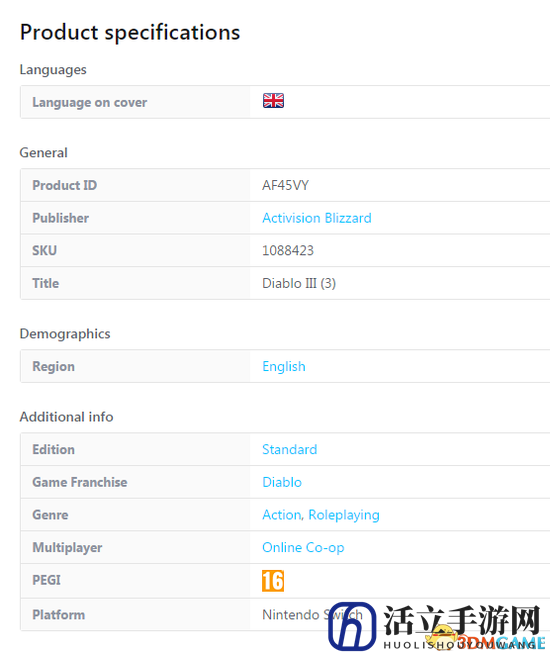Click the UK flag language icon
Image resolution: width=550 pixels, height=656 pixels.
click(273, 101)
